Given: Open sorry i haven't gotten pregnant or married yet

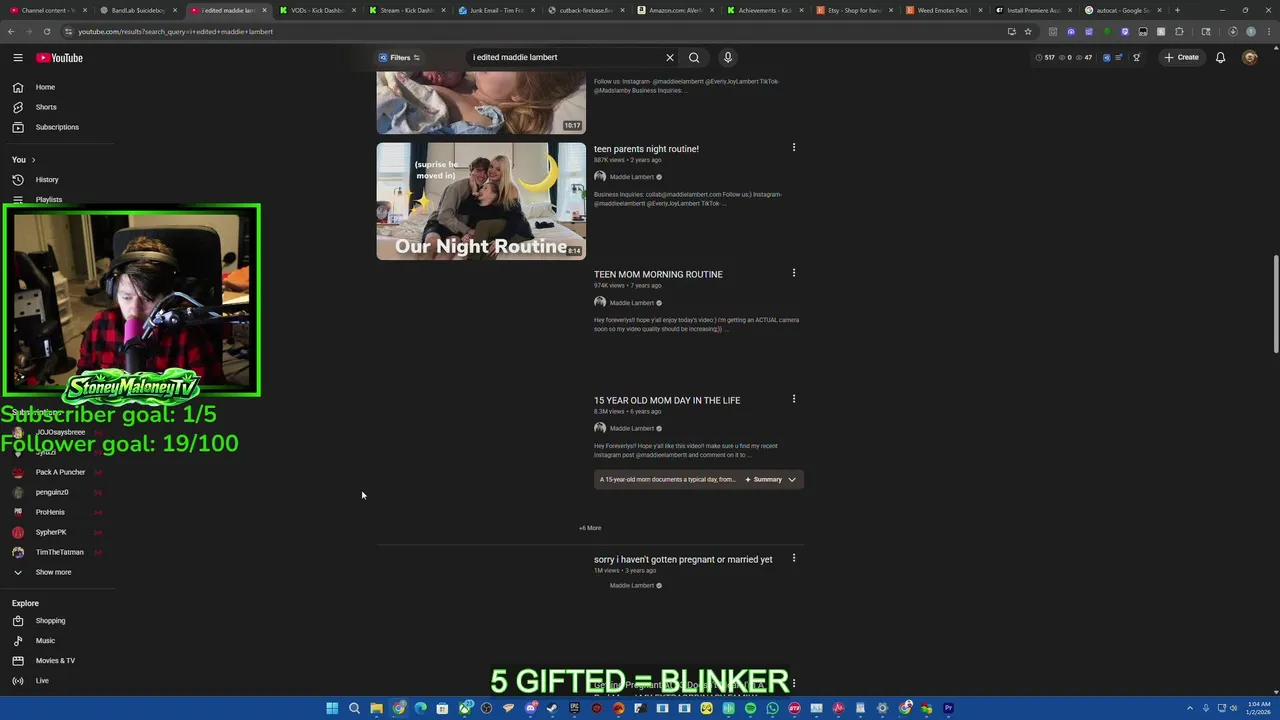Looking at the screenshot, I should click(683, 559).
